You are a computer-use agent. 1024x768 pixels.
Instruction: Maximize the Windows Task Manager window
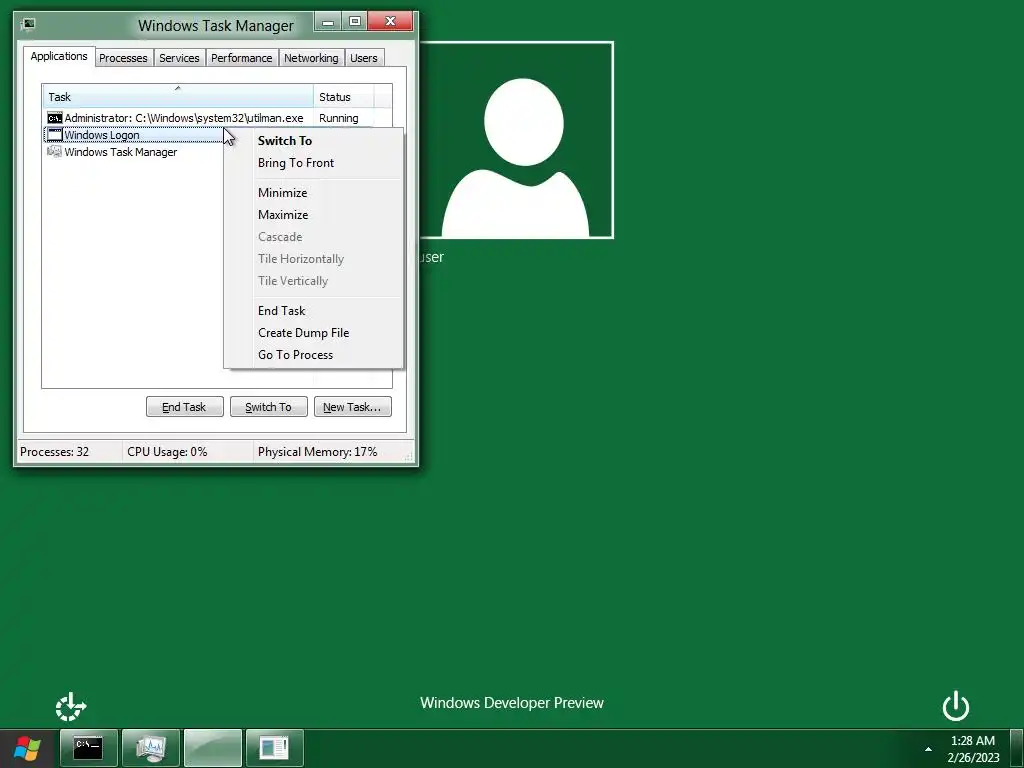tap(355, 22)
